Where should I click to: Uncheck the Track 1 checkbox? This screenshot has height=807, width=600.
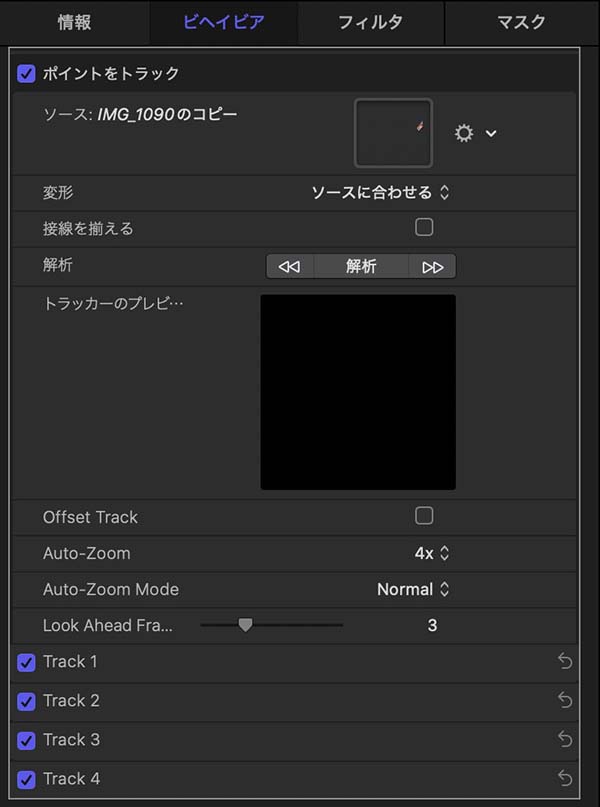(x=27, y=662)
